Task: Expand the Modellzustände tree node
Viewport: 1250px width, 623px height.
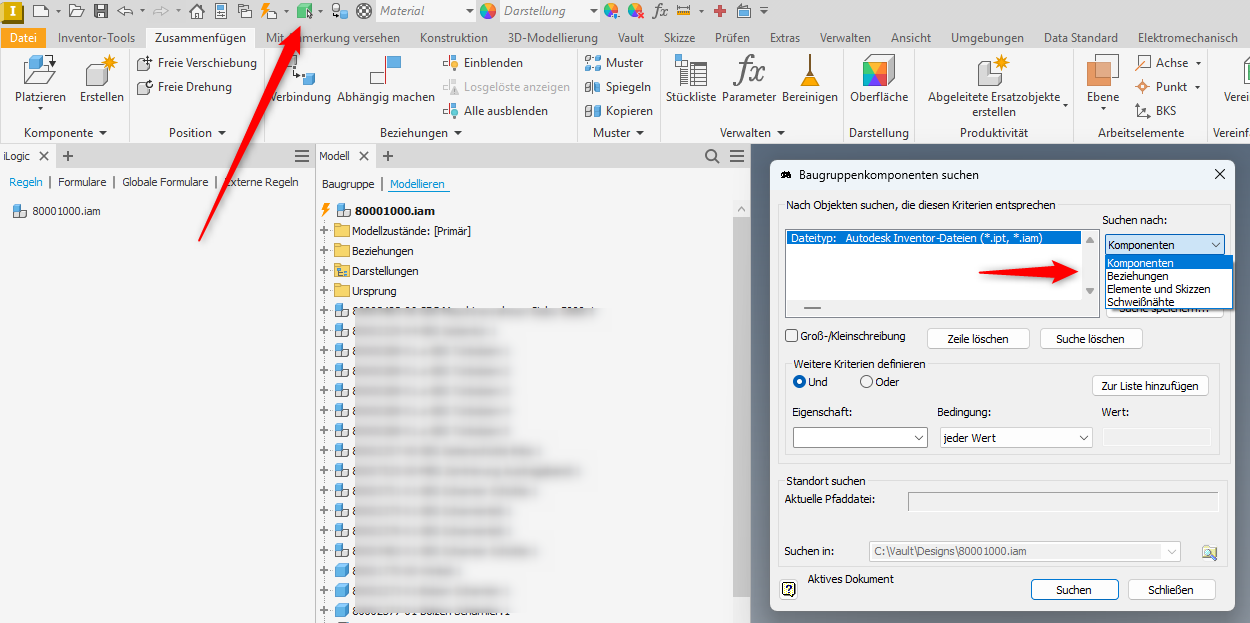Action: pos(324,231)
